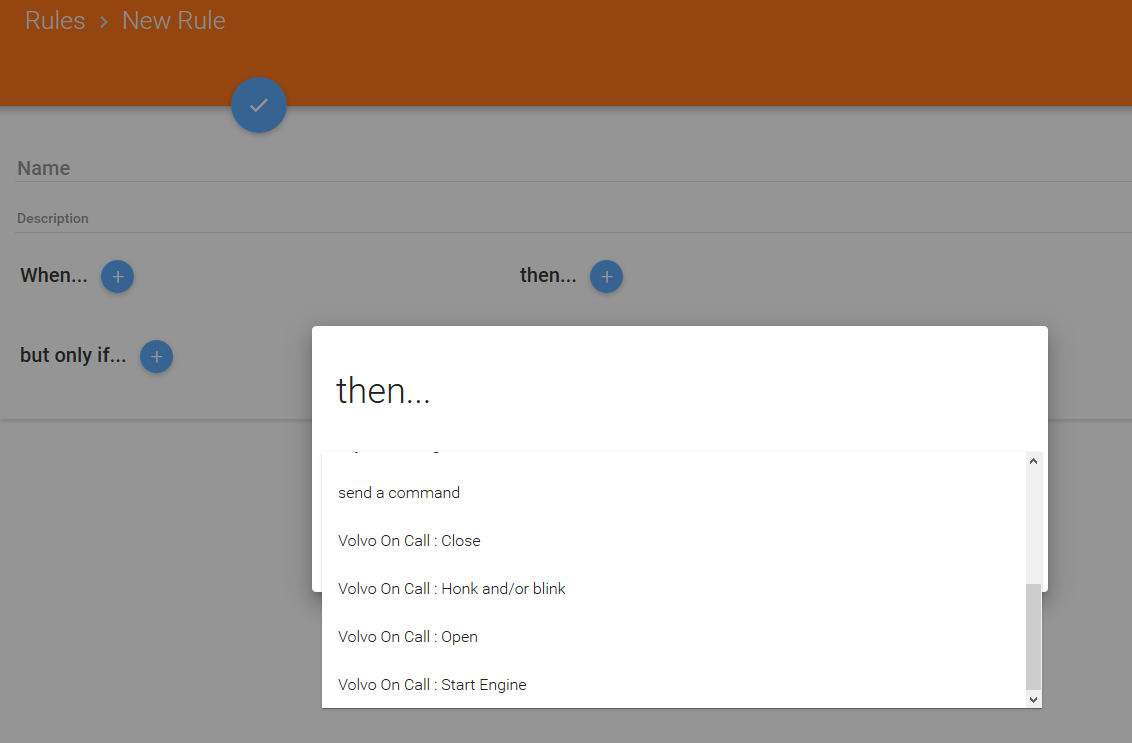Select 'Volvo On Call : Close' action

coord(409,540)
